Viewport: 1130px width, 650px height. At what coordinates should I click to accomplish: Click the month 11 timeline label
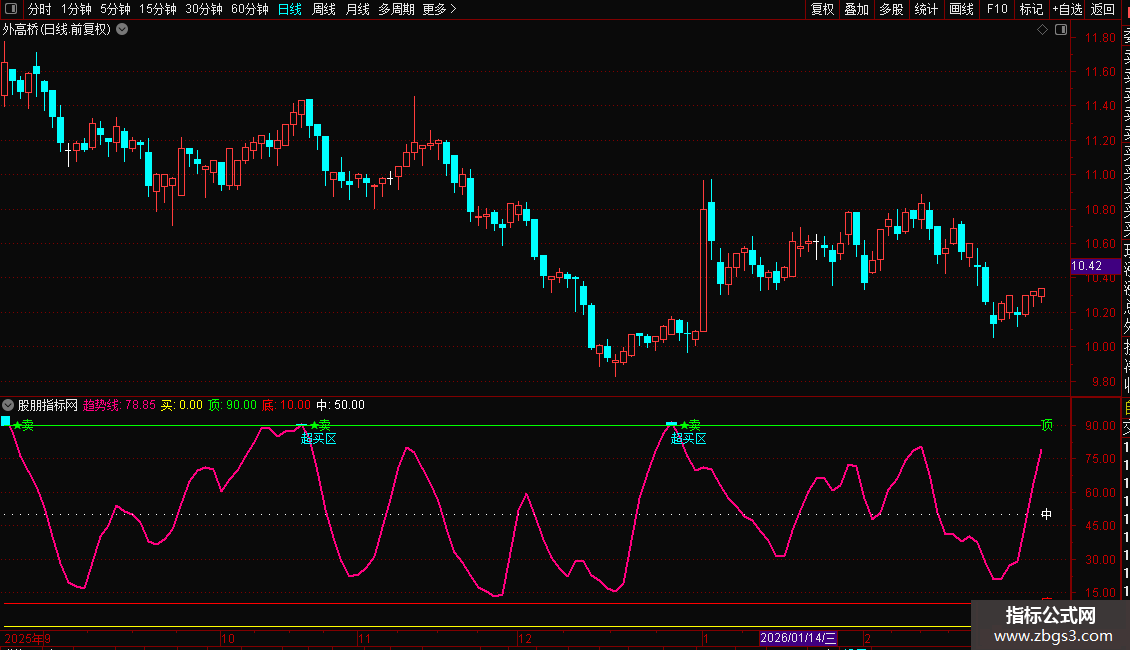click(365, 638)
